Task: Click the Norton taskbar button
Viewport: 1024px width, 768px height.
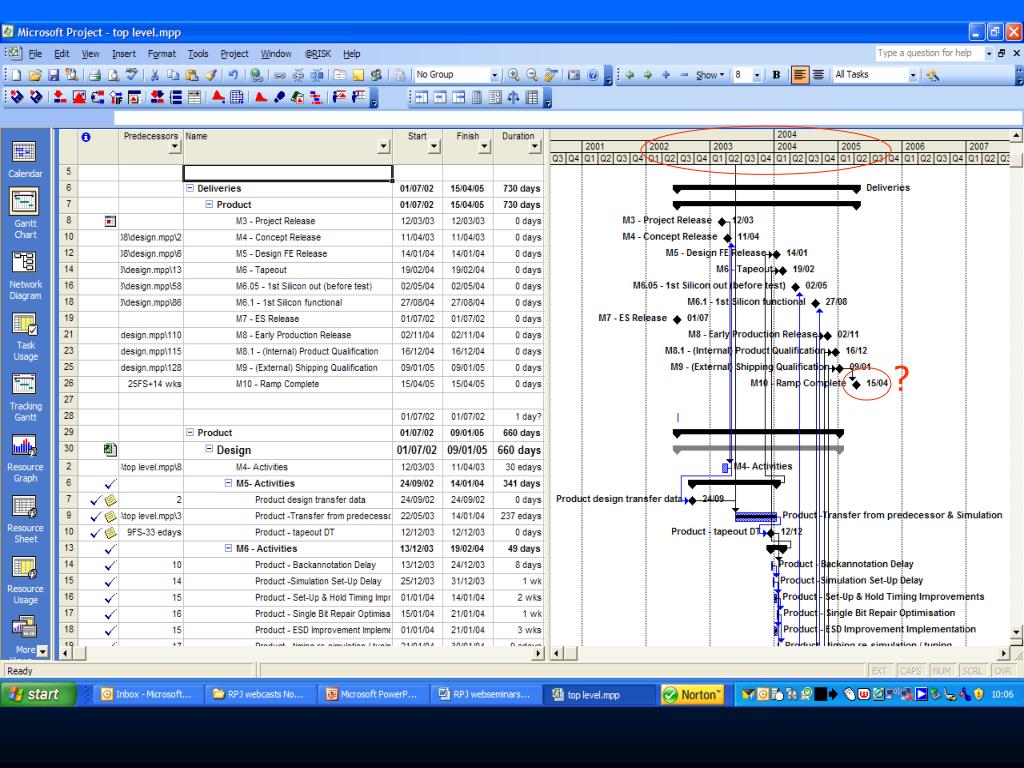Action: 693,694
